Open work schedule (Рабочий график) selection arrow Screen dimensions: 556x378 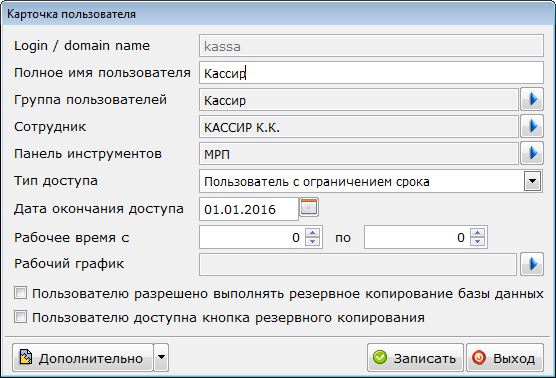(532, 264)
